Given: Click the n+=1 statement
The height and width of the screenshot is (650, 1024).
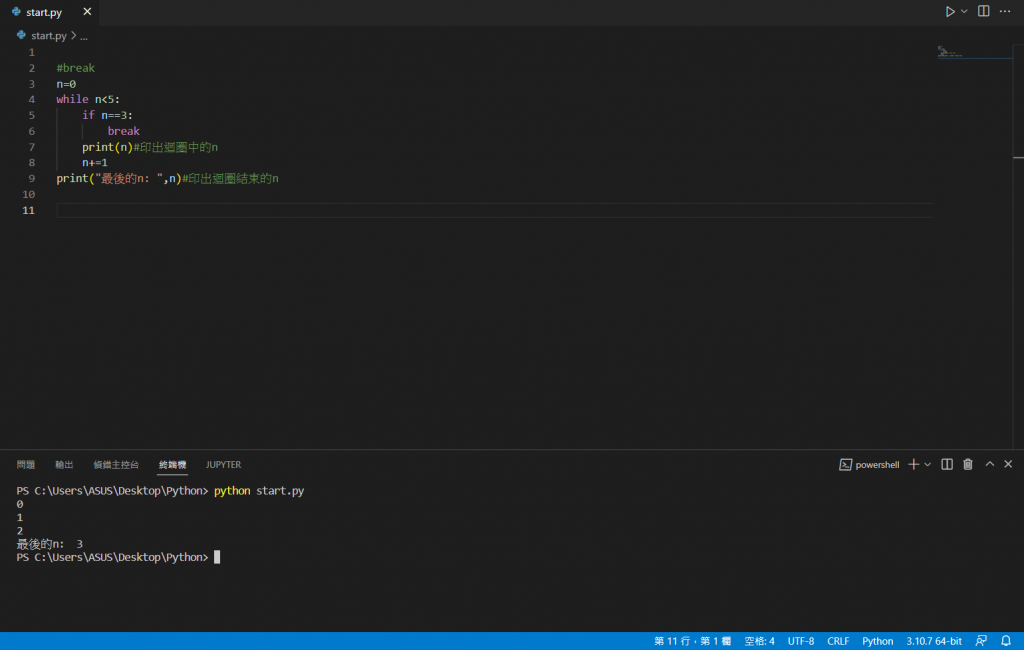Looking at the screenshot, I should [95, 163].
